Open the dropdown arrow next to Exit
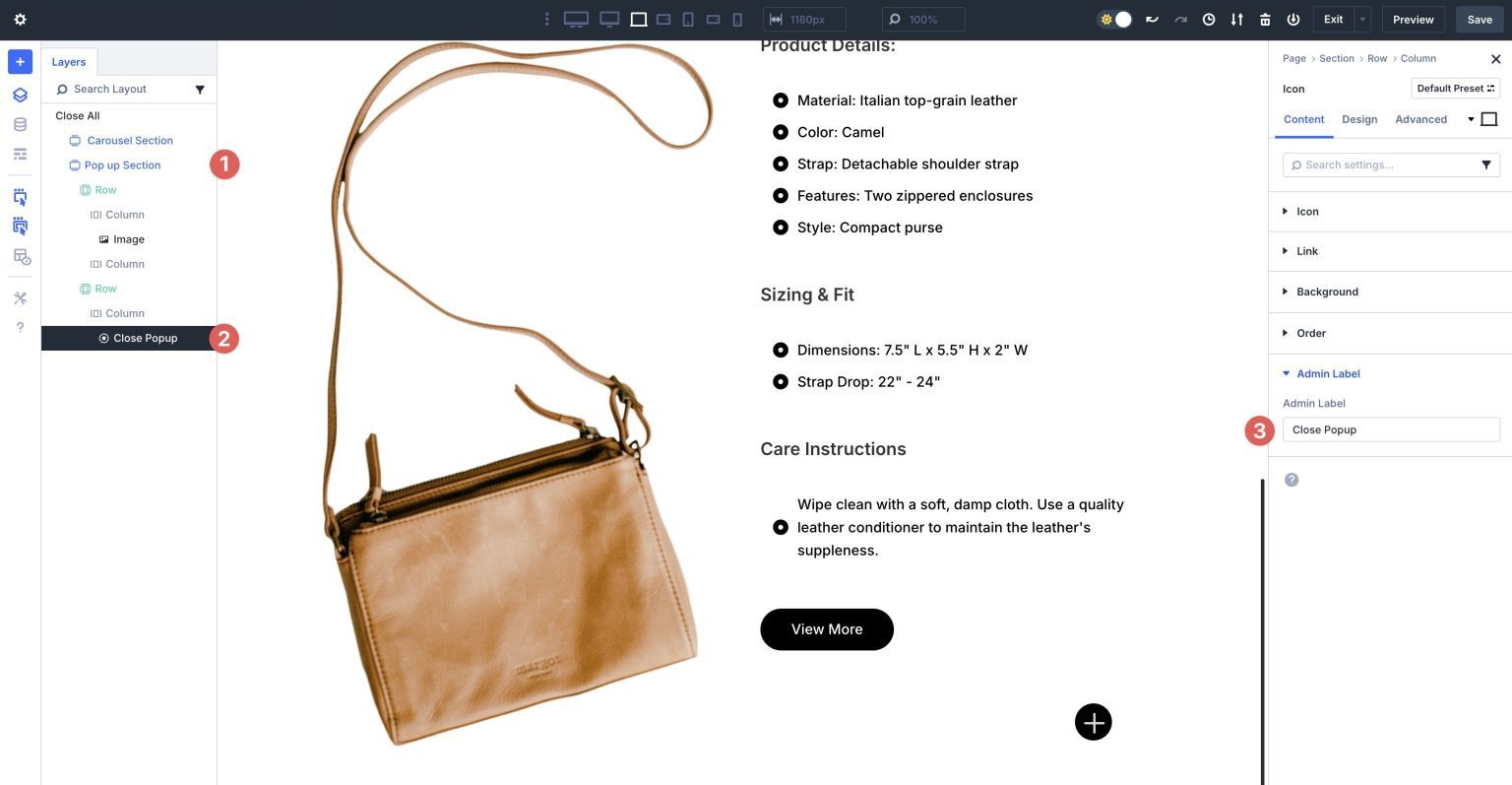 pos(1361,19)
